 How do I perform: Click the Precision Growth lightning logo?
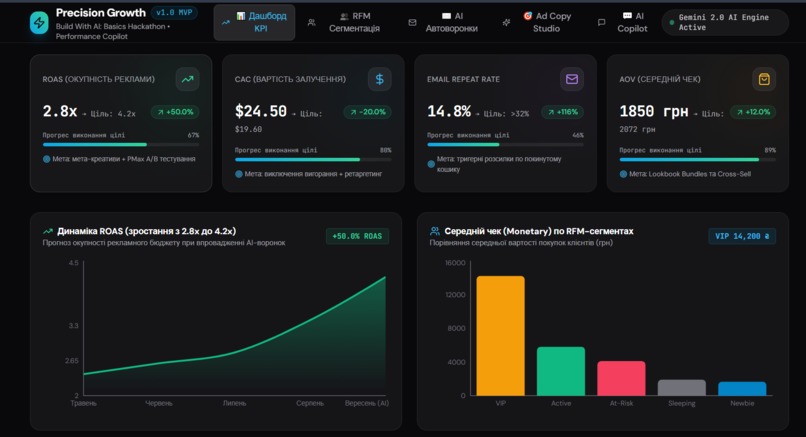pos(39,23)
